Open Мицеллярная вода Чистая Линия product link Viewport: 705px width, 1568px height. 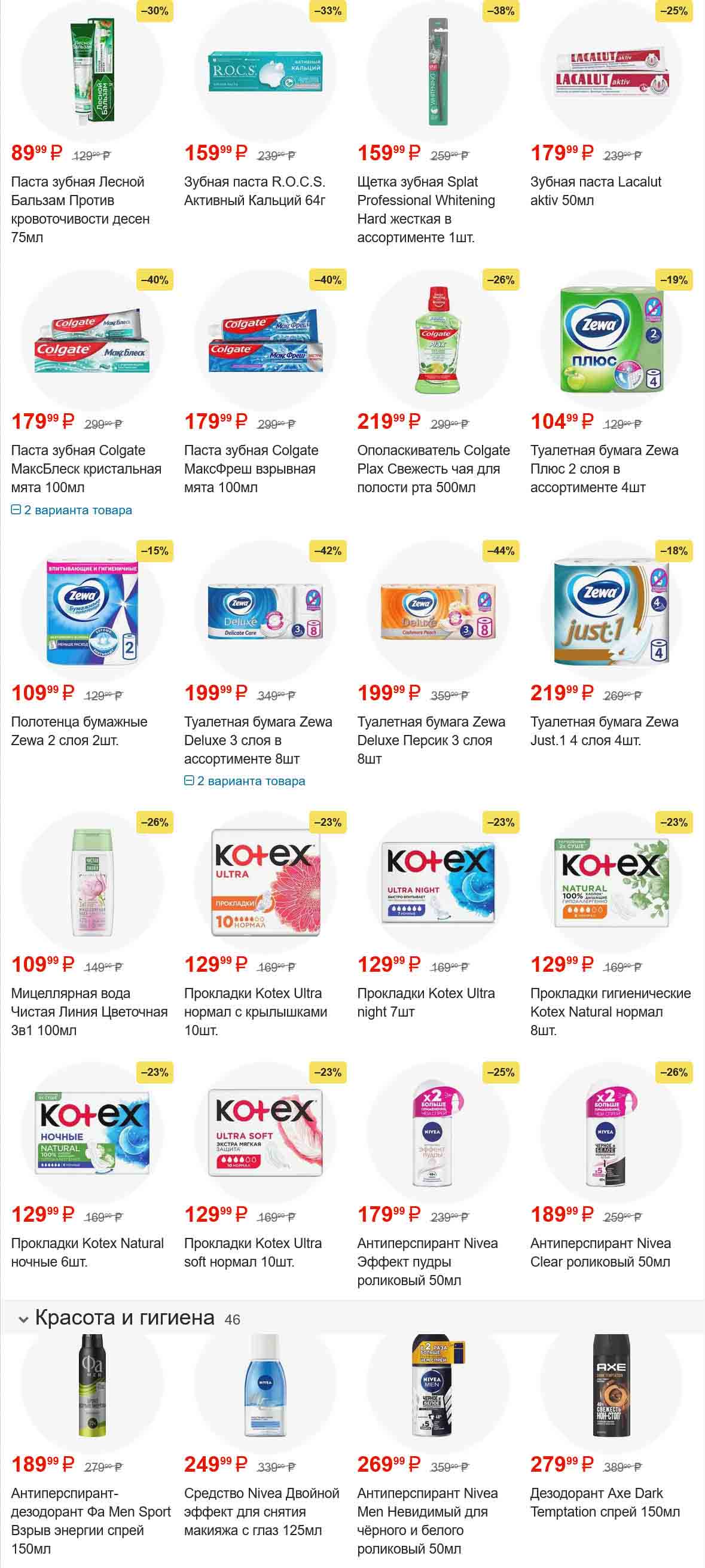click(89, 1012)
